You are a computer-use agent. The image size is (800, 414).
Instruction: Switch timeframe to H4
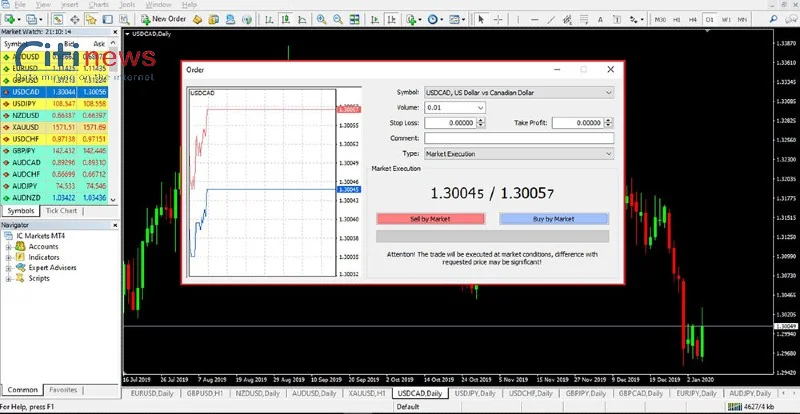pyautogui.click(x=692, y=19)
